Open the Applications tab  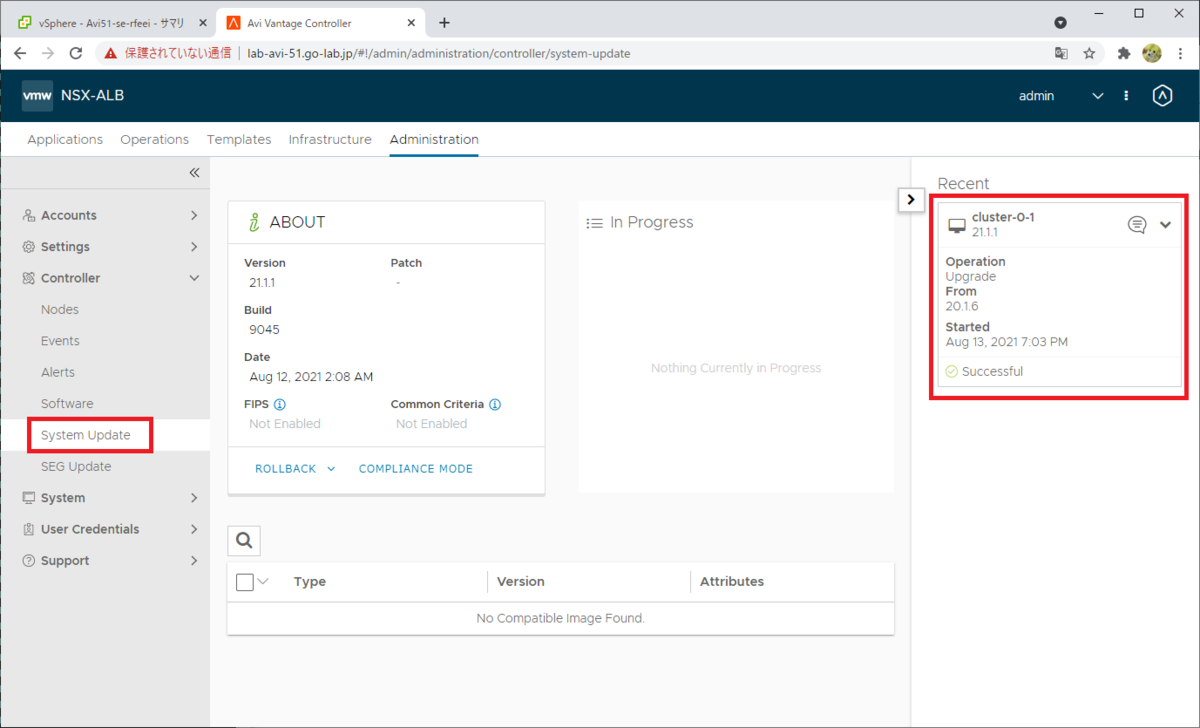pos(65,140)
